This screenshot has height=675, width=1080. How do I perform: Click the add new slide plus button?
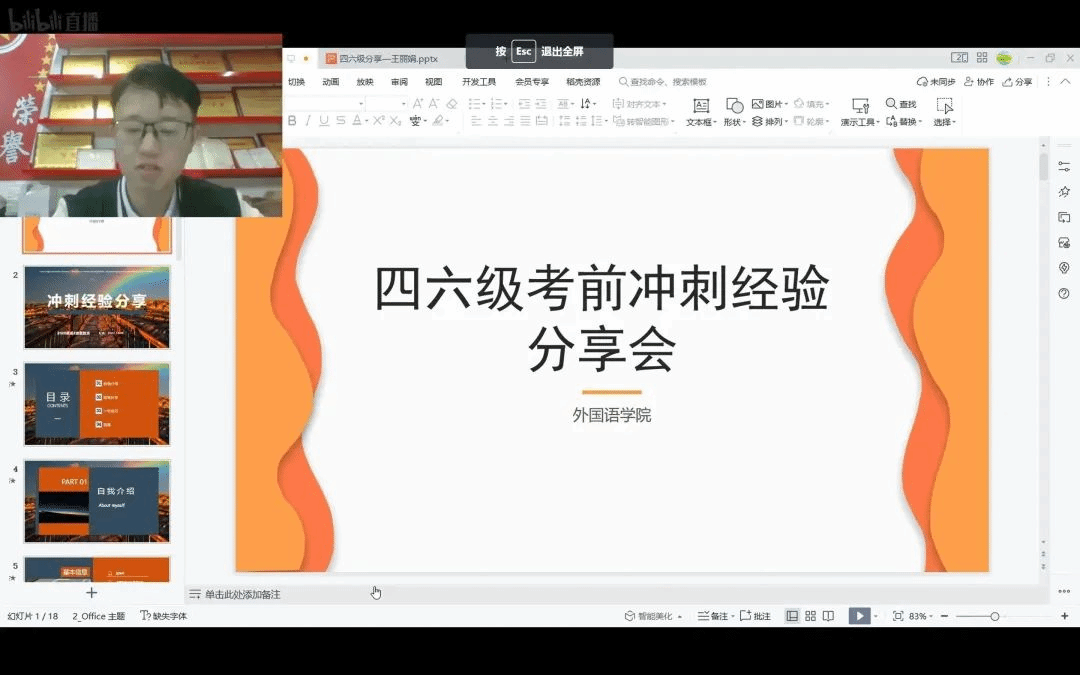[x=92, y=593]
